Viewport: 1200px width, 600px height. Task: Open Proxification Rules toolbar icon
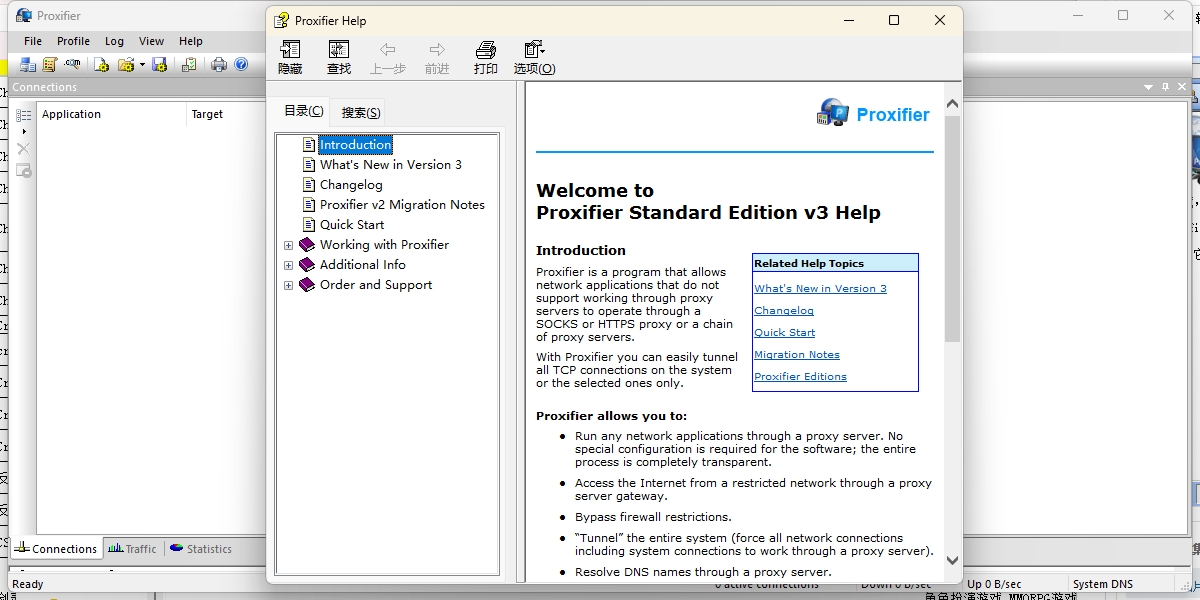(50, 65)
